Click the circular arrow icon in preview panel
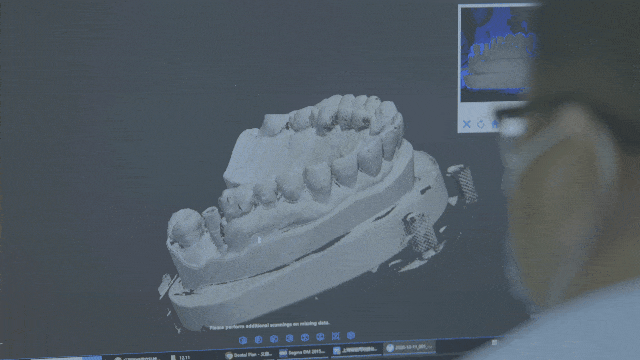The width and height of the screenshot is (640, 360). 481,124
